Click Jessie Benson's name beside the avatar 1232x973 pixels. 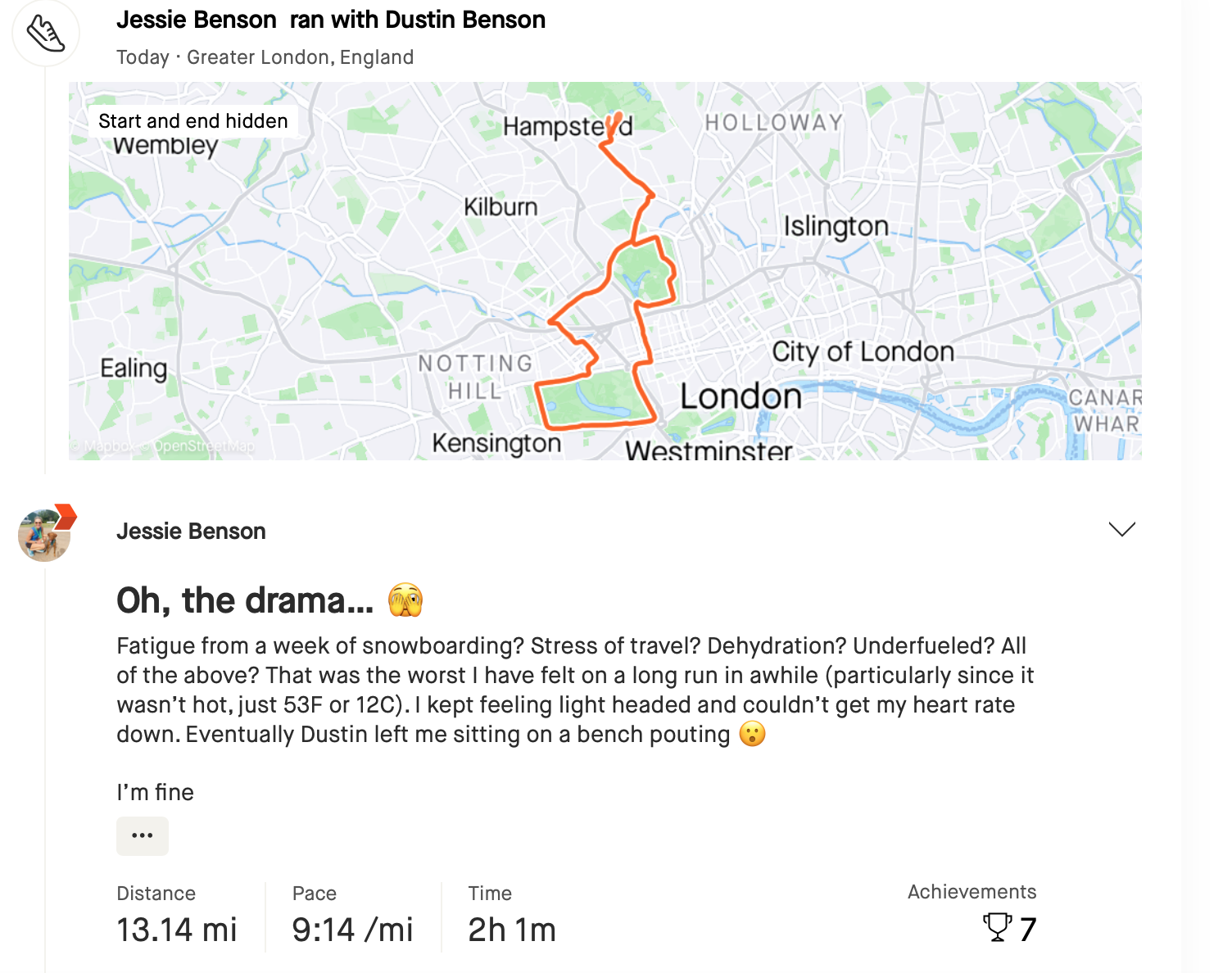(x=191, y=532)
